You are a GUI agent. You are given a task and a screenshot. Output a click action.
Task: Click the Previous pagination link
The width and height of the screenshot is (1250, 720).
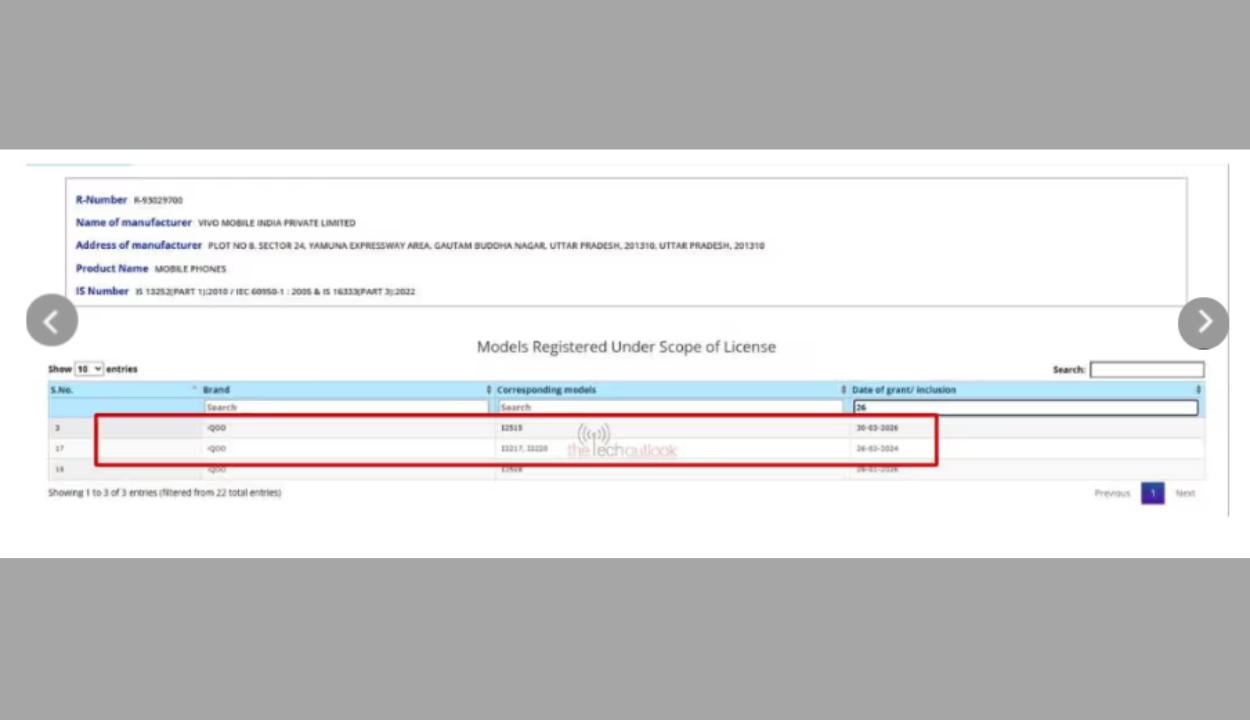[1112, 493]
